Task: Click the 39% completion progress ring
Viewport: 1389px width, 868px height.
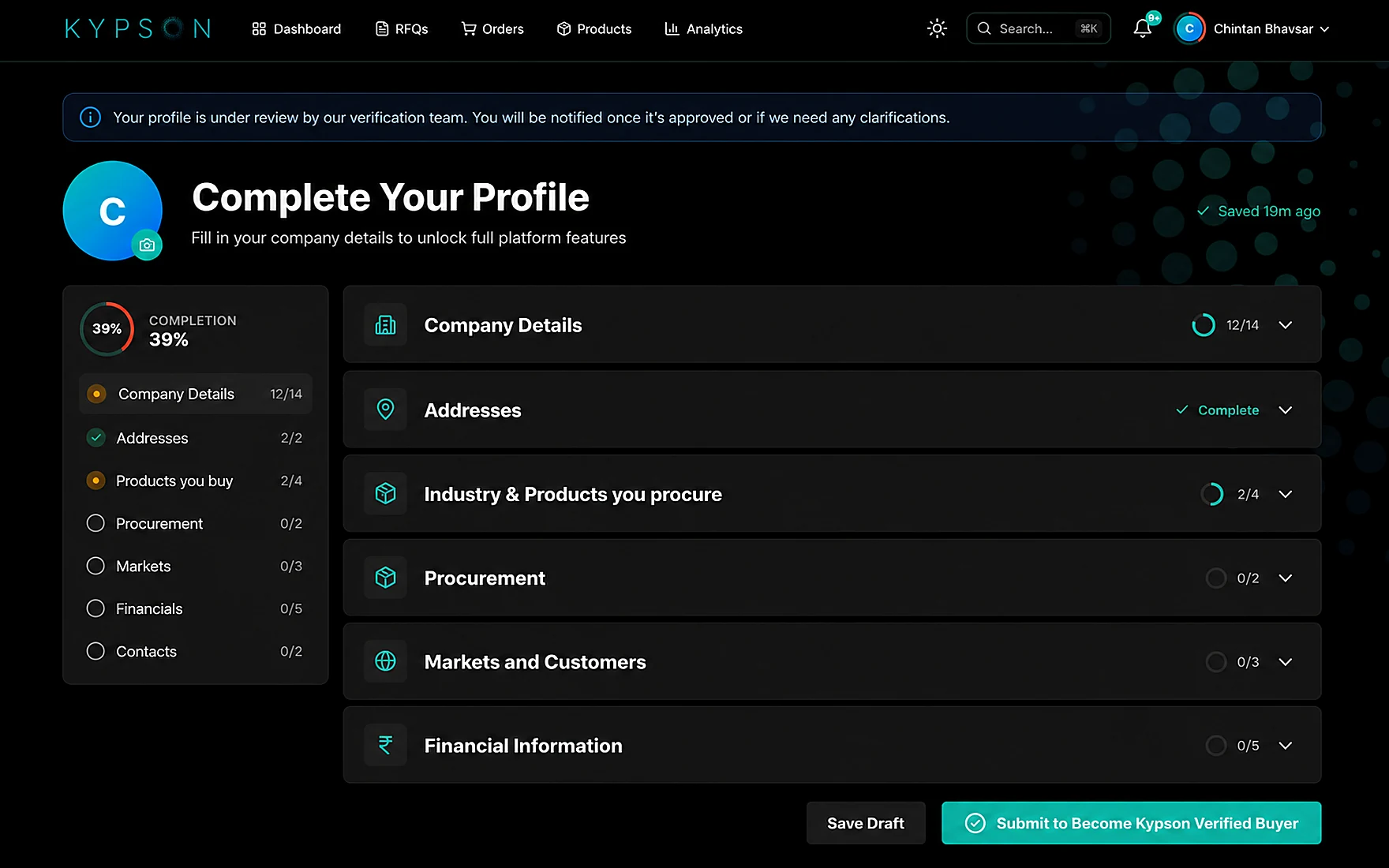Action: (x=107, y=328)
